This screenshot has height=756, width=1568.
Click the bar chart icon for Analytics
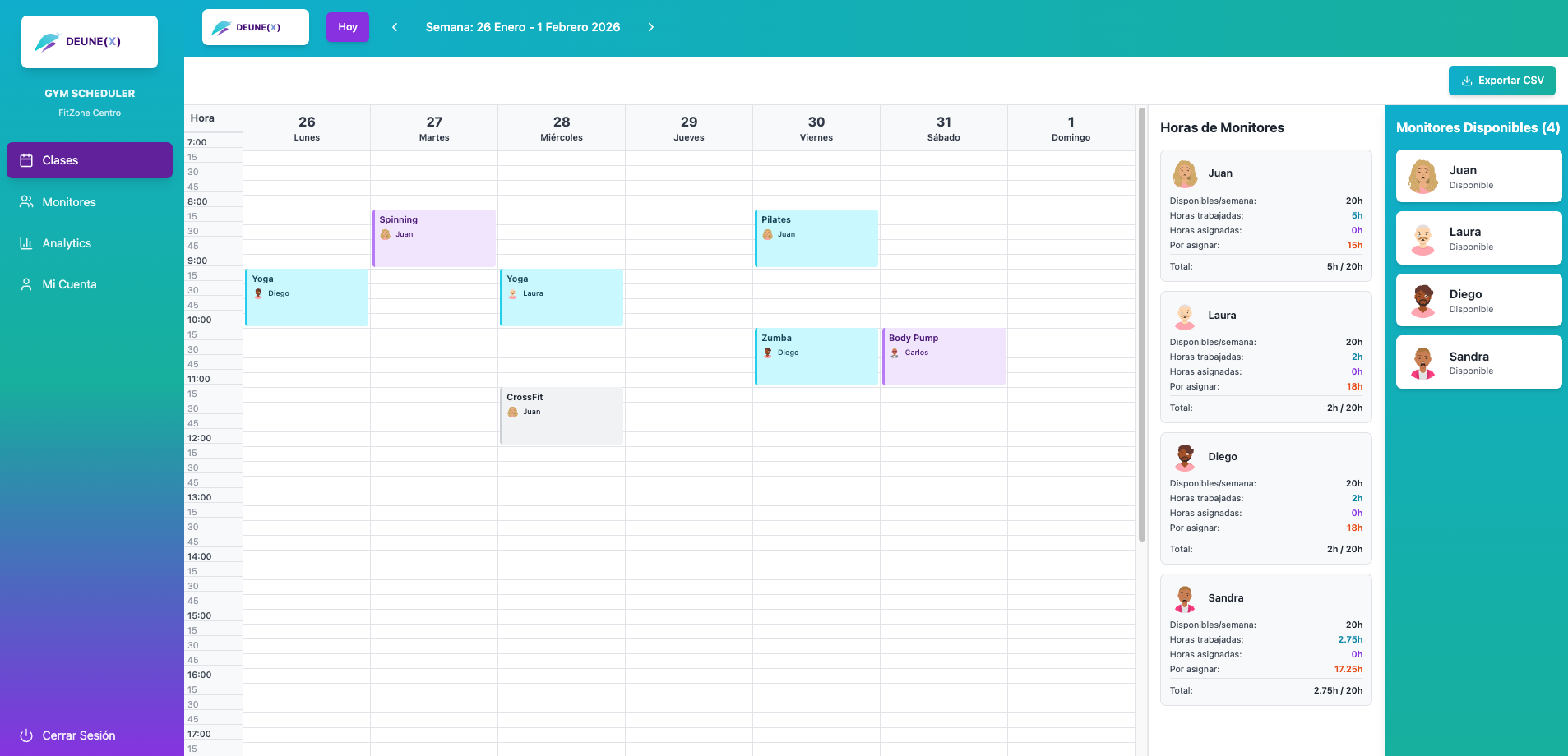pyautogui.click(x=26, y=243)
